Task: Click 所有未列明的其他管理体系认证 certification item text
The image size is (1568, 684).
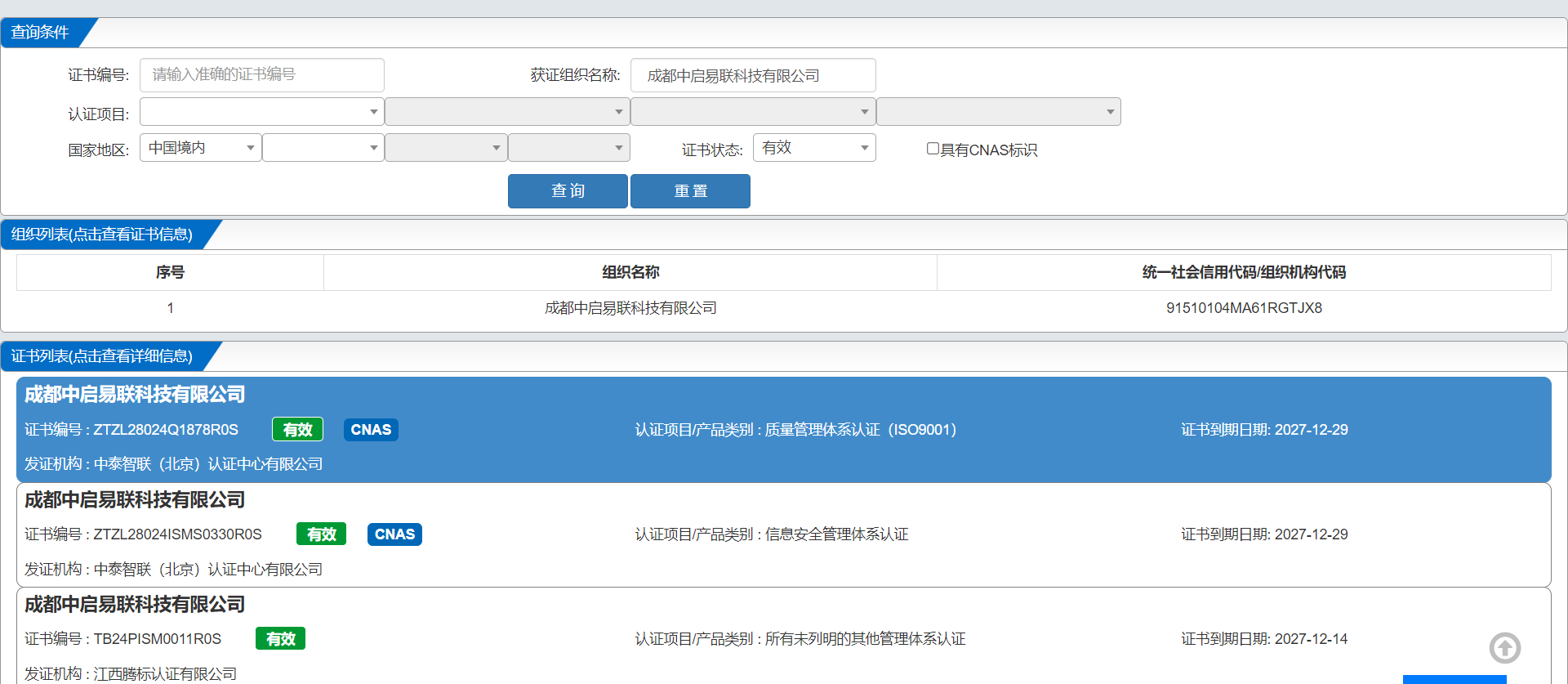Action: [x=865, y=639]
